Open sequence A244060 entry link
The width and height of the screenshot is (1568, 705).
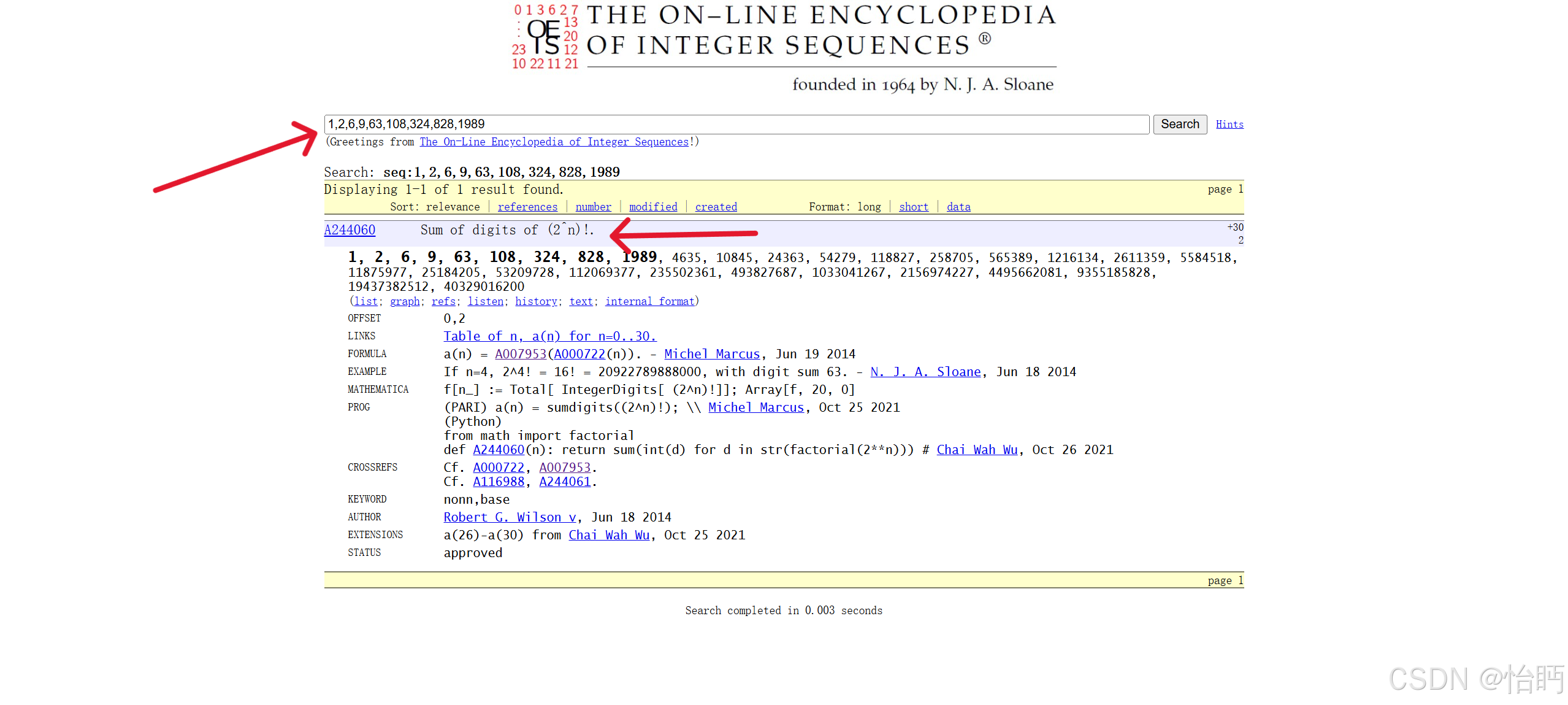(x=350, y=230)
